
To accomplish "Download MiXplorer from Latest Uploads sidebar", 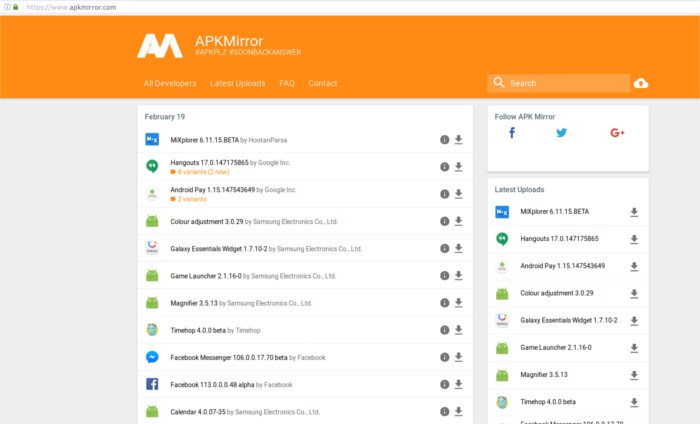I will coord(634,212).
